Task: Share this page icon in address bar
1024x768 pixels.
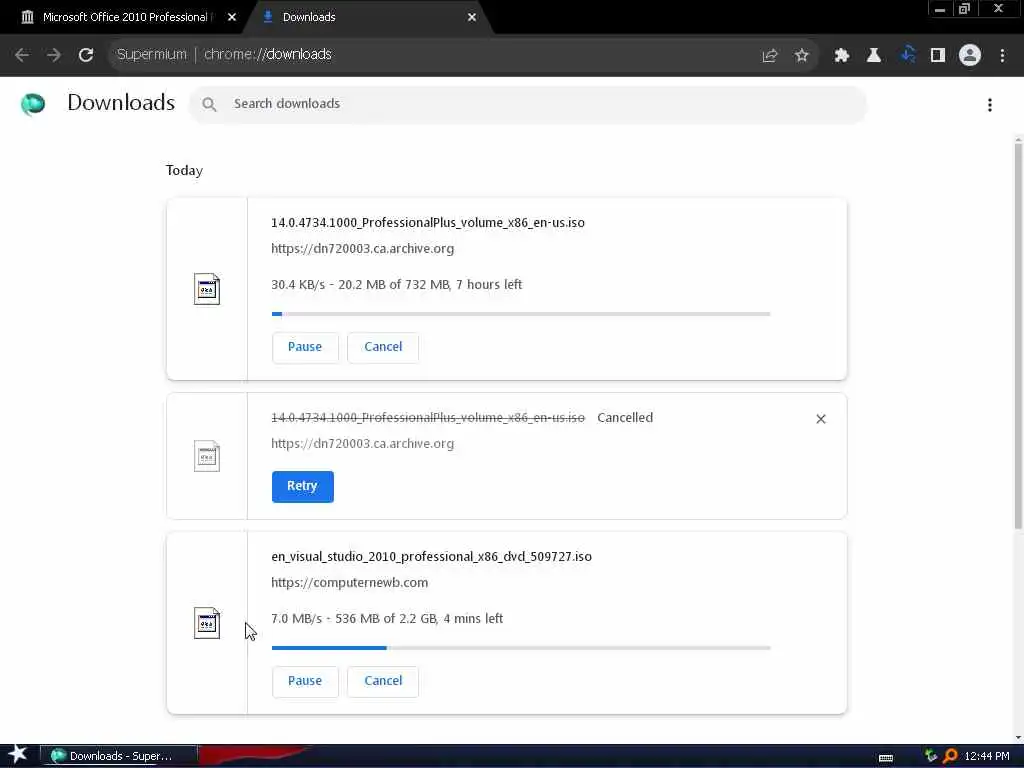Action: (770, 56)
